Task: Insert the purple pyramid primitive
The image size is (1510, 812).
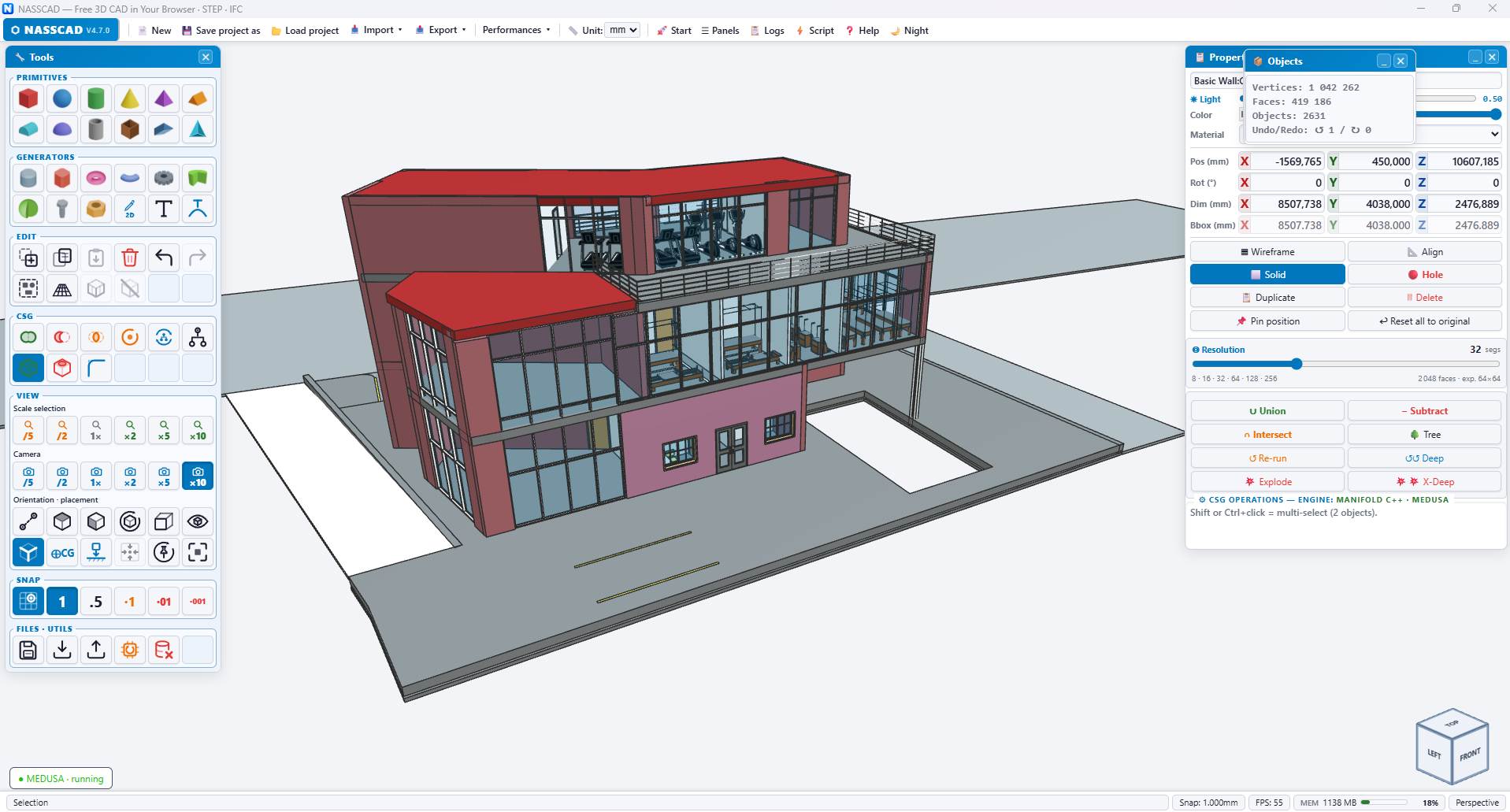Action: click(x=164, y=98)
